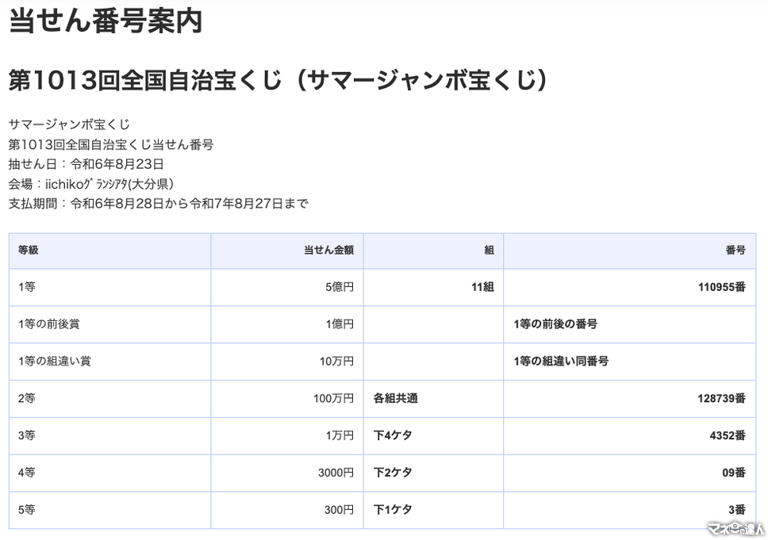Click the 3等 number 4352番

[x=728, y=436]
